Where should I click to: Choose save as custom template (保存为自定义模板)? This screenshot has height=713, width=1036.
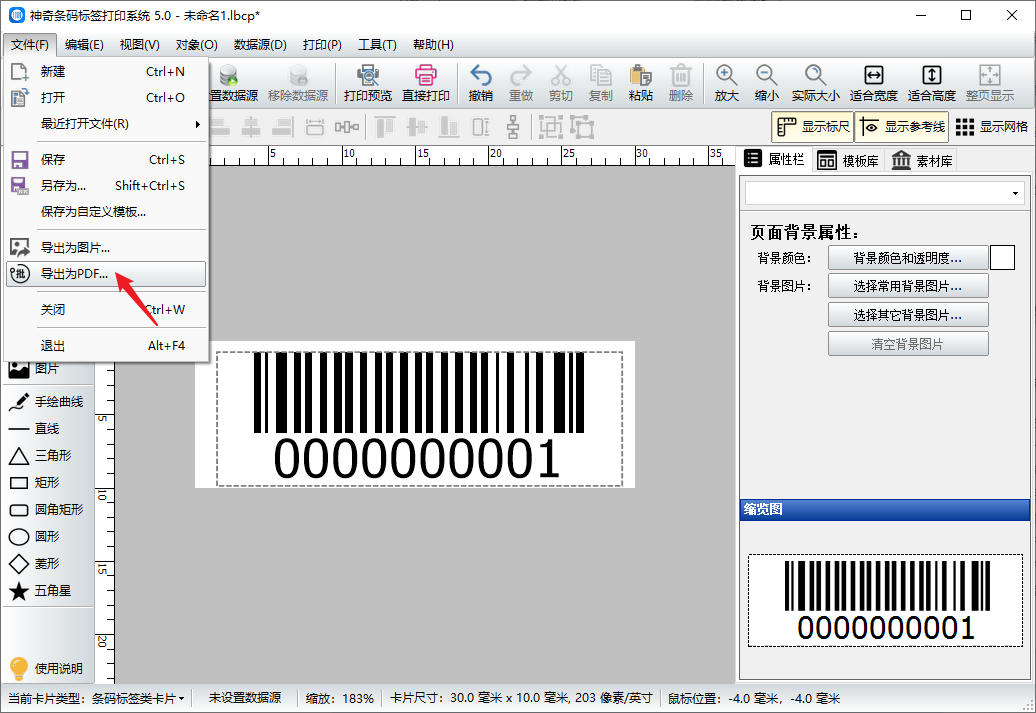click(x=106, y=211)
